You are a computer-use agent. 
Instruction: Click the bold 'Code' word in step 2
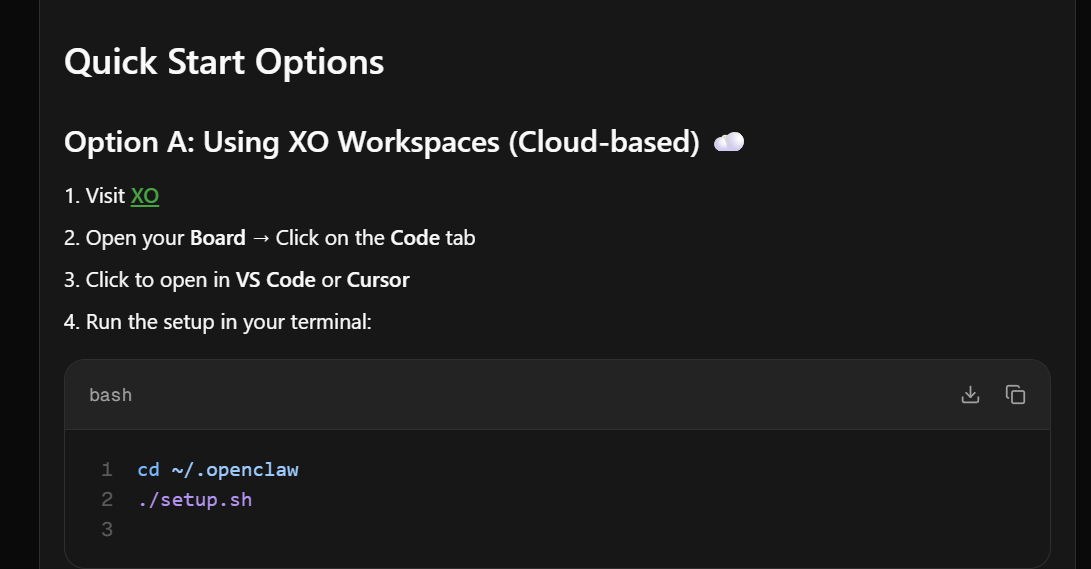(x=415, y=238)
